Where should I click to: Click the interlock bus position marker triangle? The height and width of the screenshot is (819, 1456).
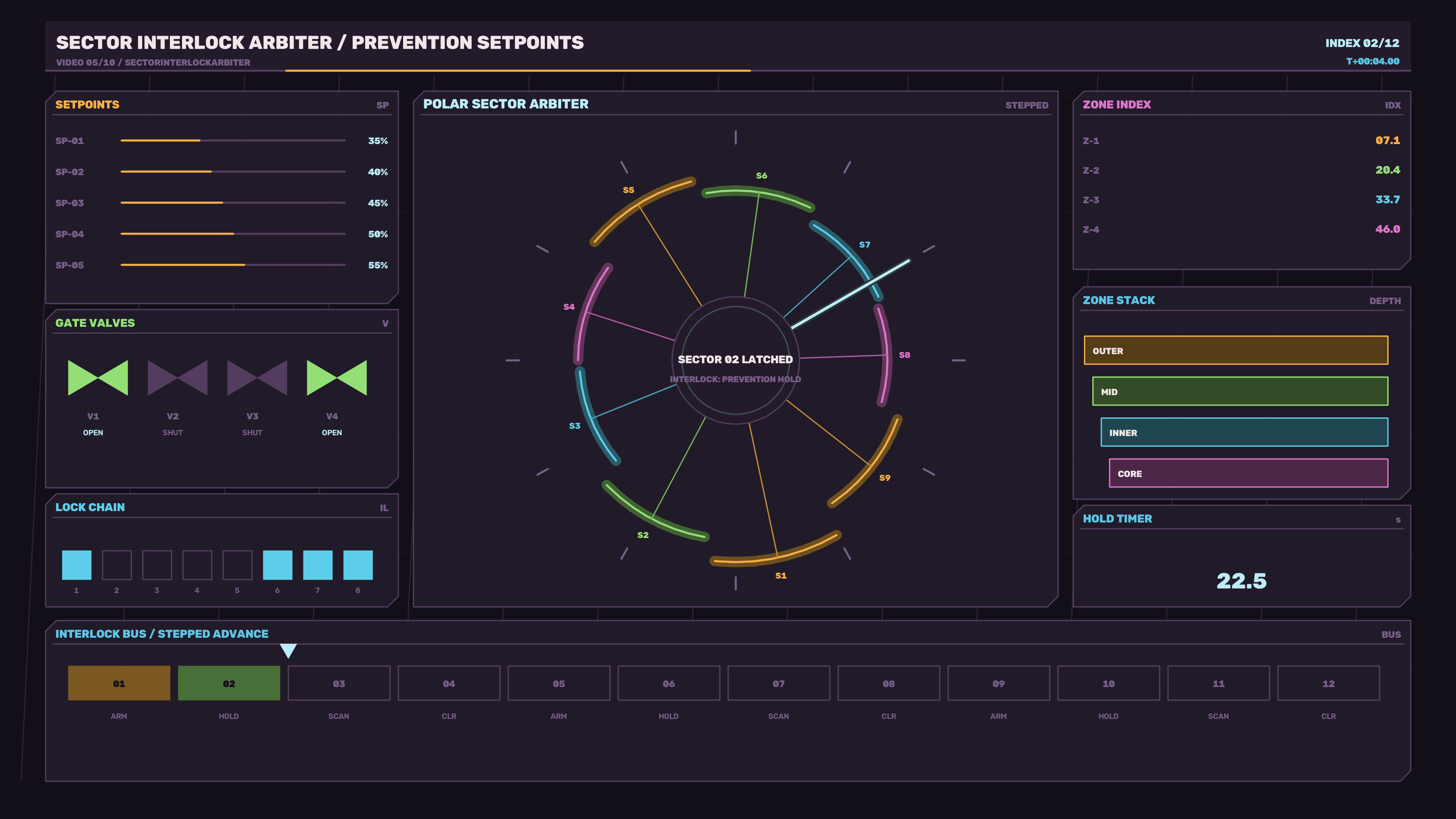[x=288, y=651]
